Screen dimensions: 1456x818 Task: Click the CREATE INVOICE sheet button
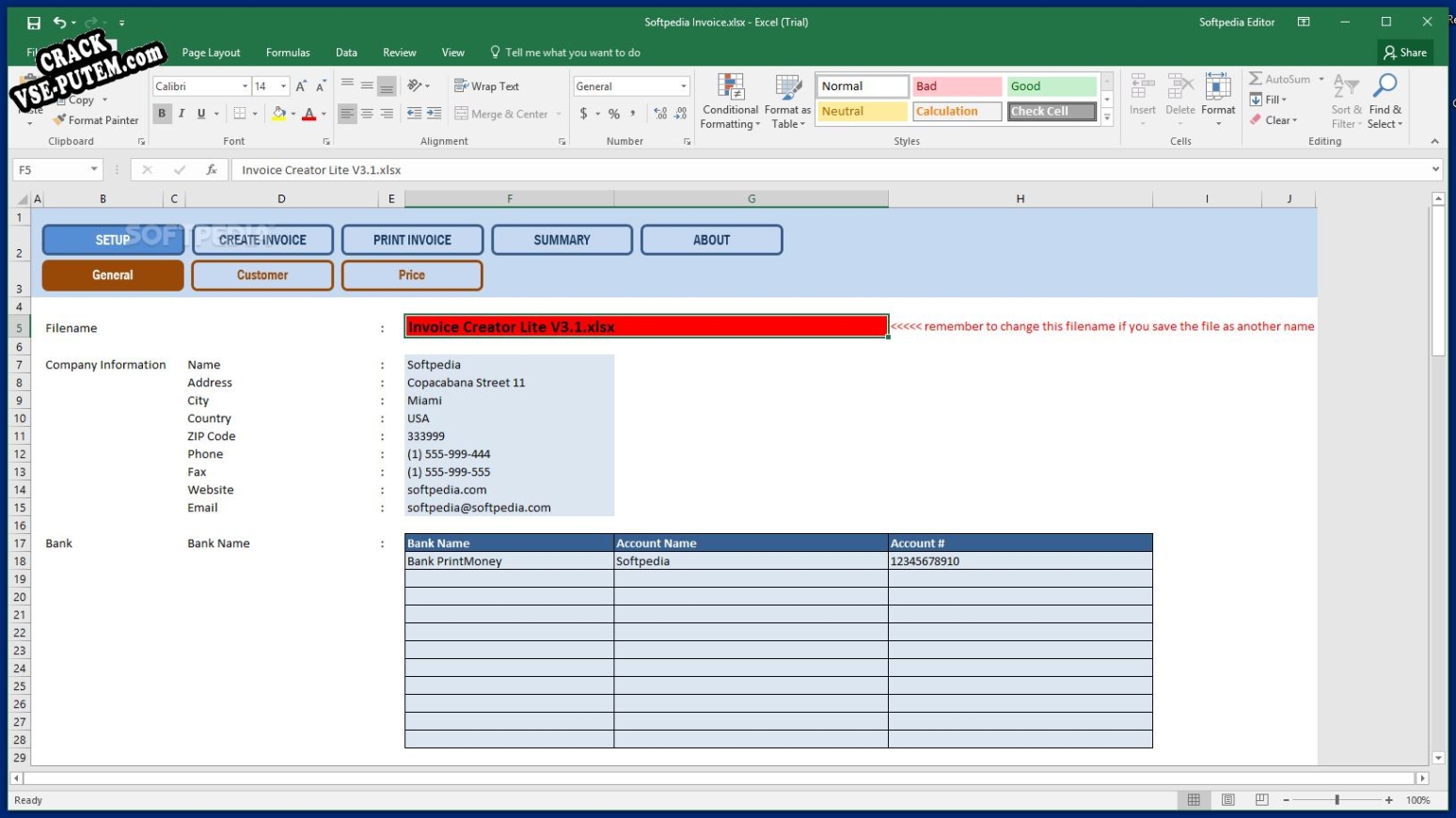(x=262, y=240)
